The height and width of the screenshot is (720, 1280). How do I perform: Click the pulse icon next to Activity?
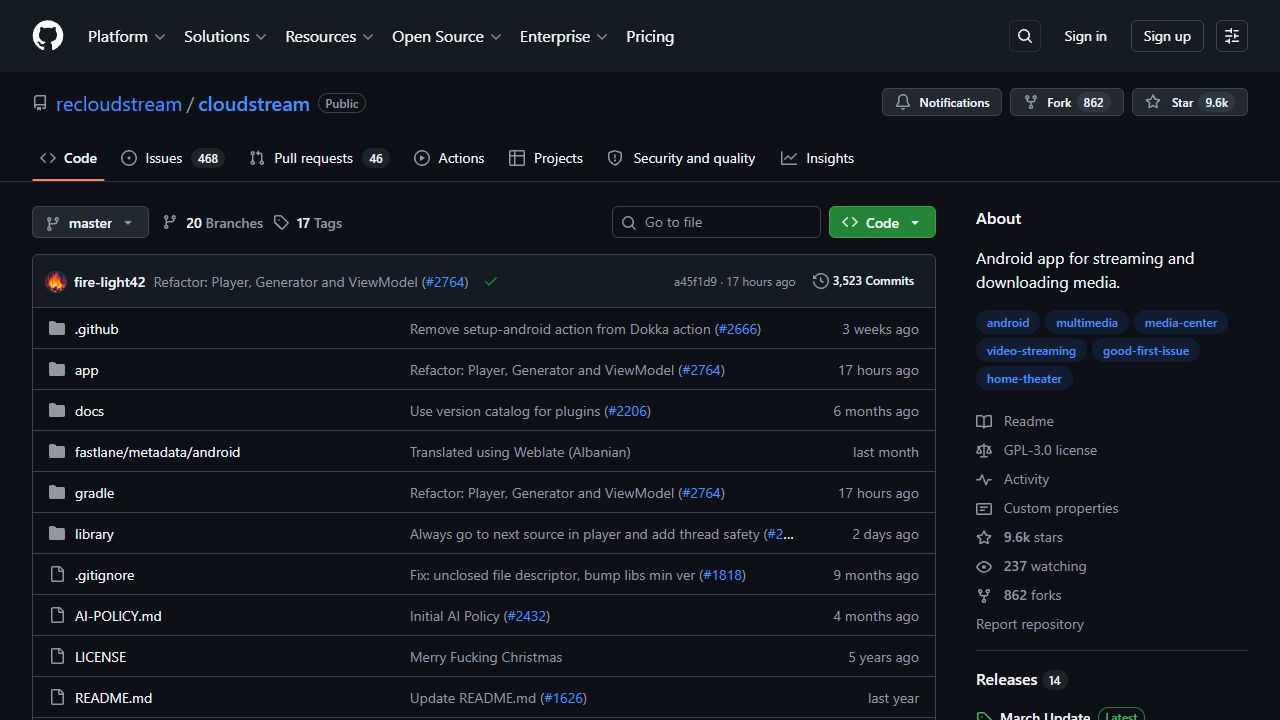(984, 480)
